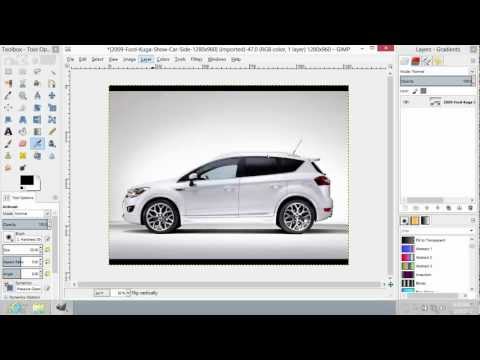The image size is (480, 360).
Task: Select the Perspective tool
Action: point(23,120)
